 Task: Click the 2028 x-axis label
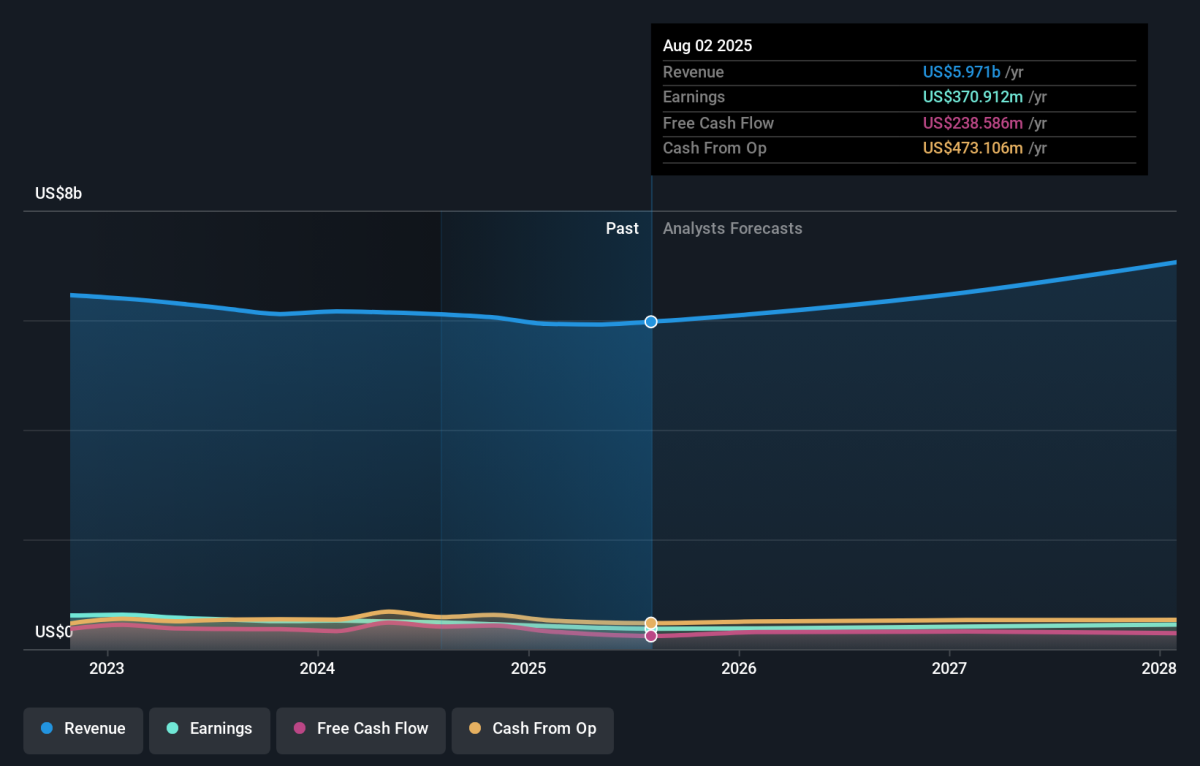(x=1159, y=668)
